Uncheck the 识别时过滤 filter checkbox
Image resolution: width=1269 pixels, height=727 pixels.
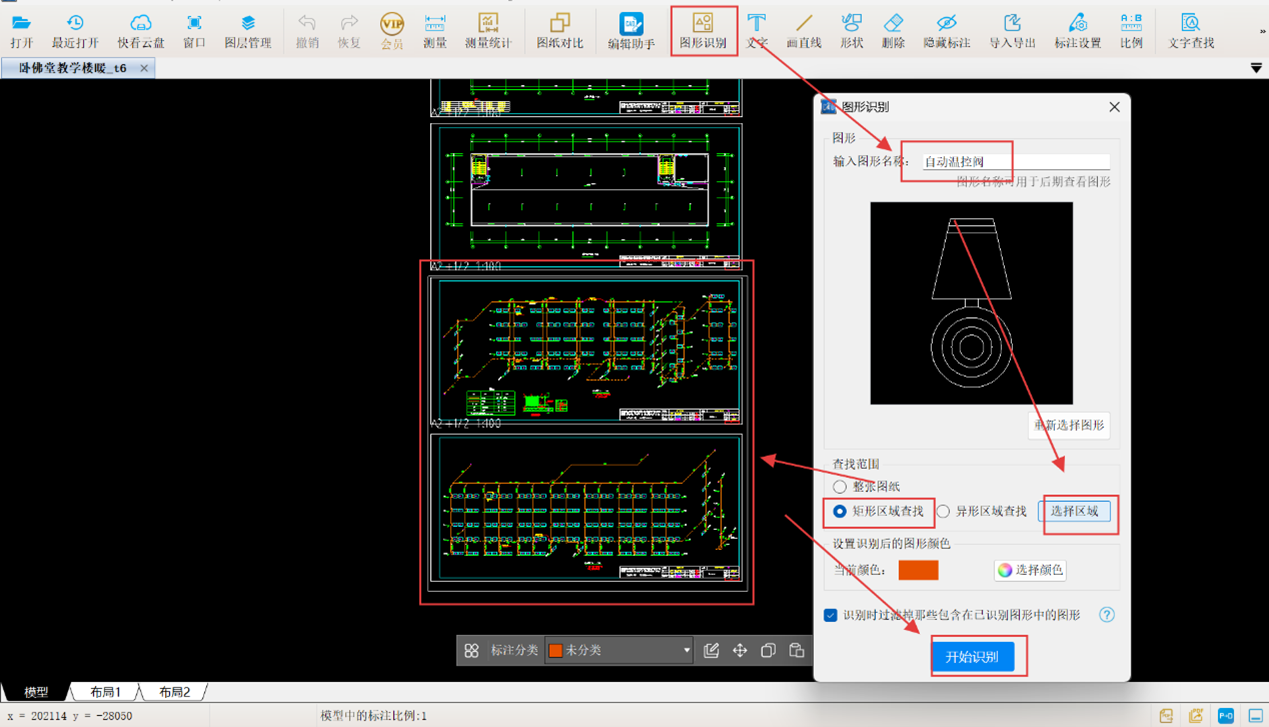point(830,615)
